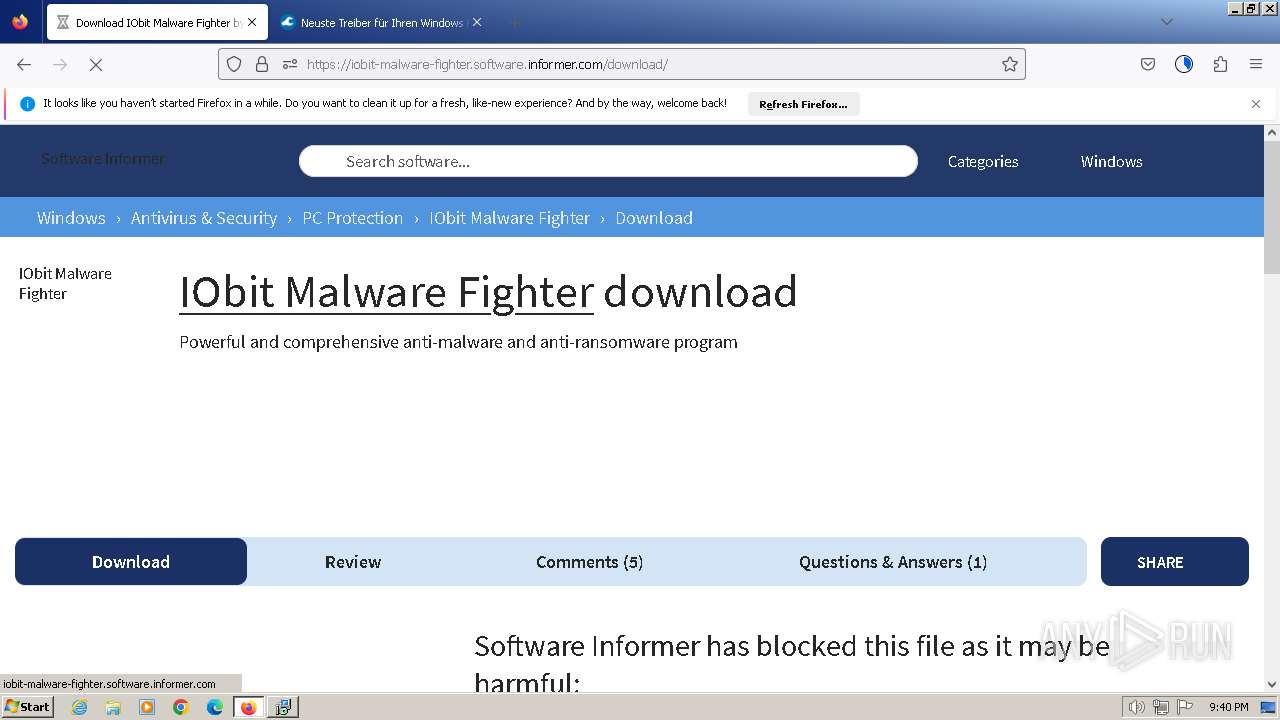This screenshot has width=1280, height=720.
Task: Open a new tab with plus button
Action: [514, 22]
